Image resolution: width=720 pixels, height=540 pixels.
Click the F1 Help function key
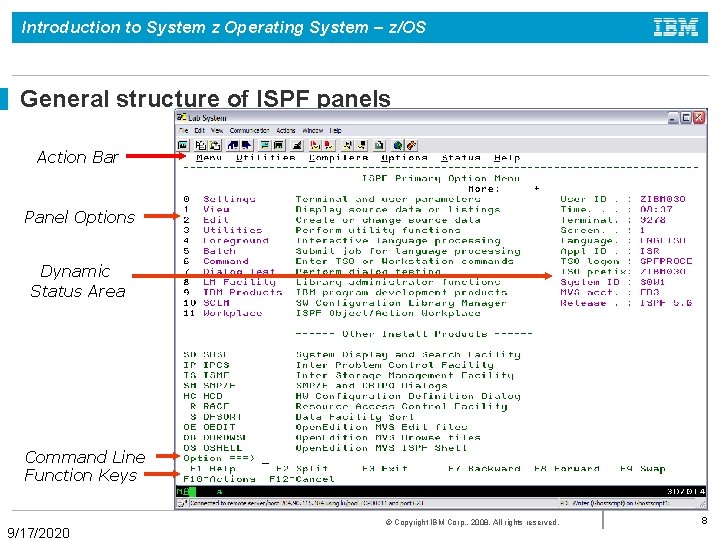tap(213, 469)
